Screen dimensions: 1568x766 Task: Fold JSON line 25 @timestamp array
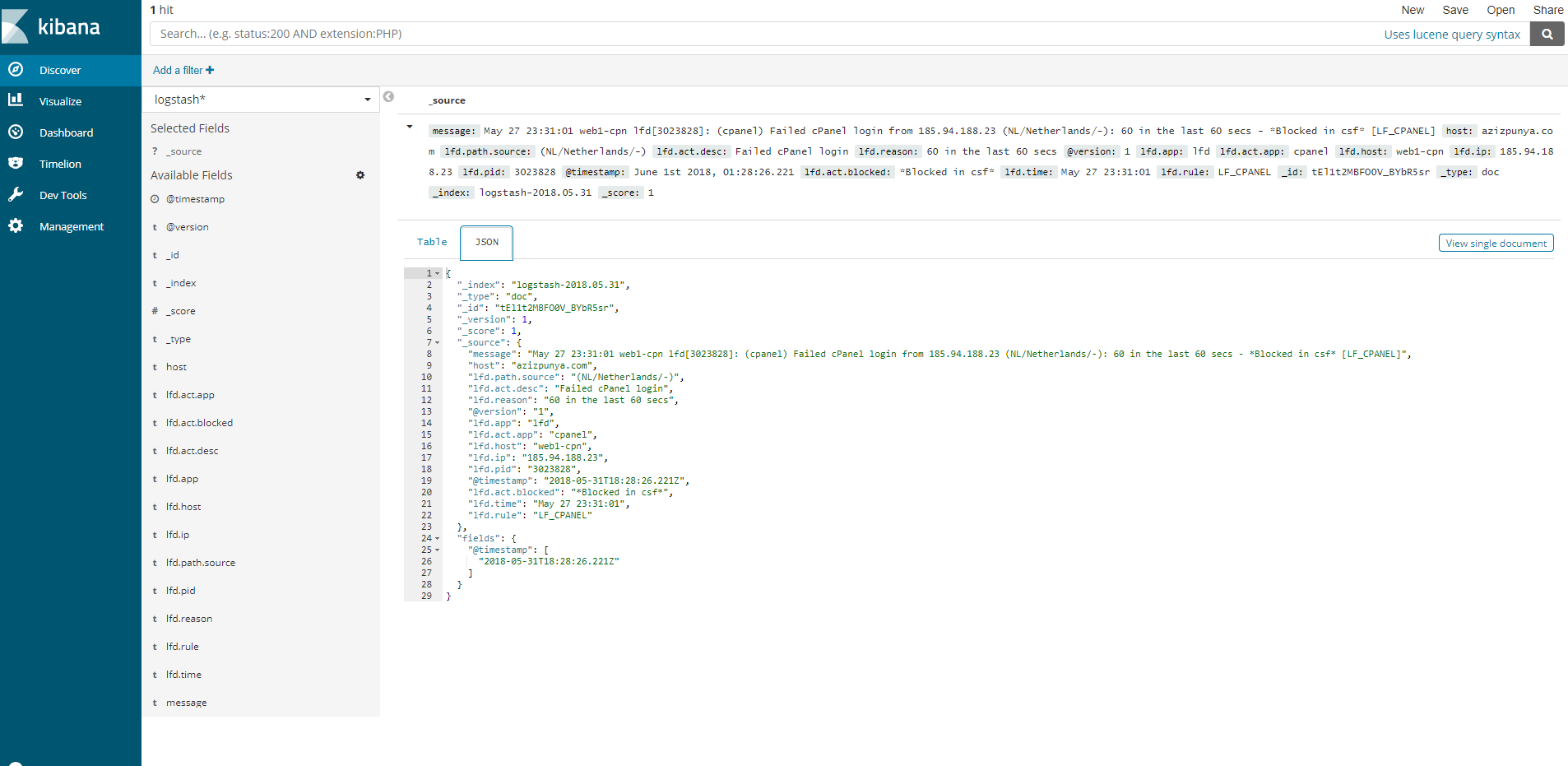(x=438, y=550)
